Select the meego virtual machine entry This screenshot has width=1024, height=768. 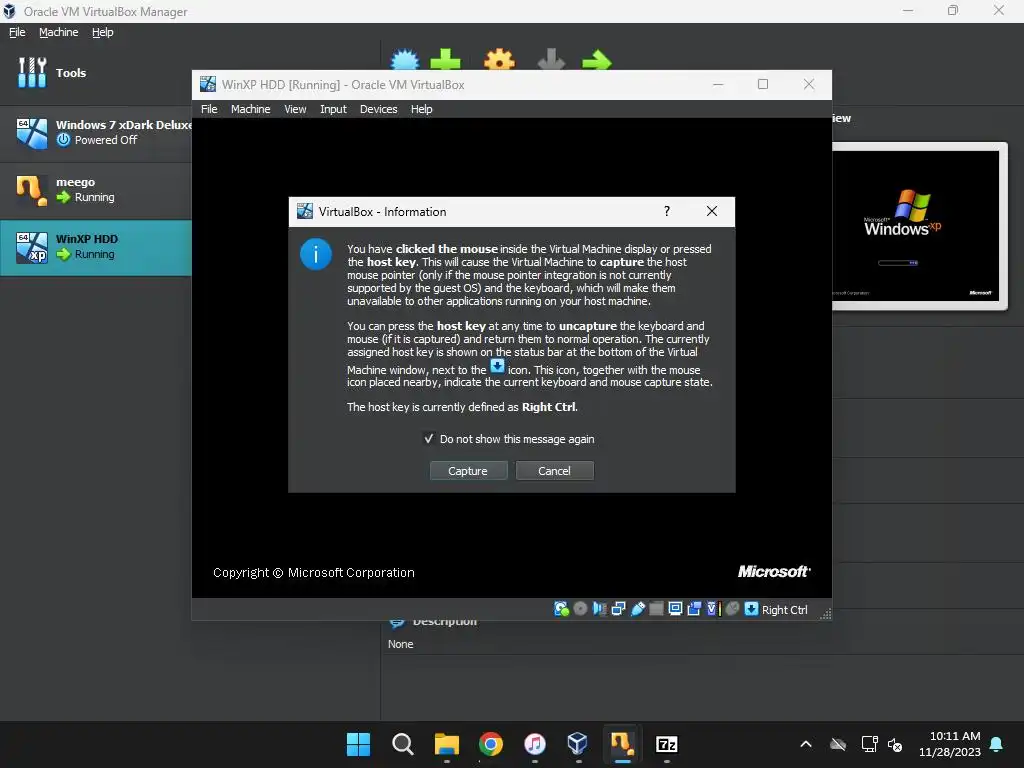pyautogui.click(x=95, y=190)
